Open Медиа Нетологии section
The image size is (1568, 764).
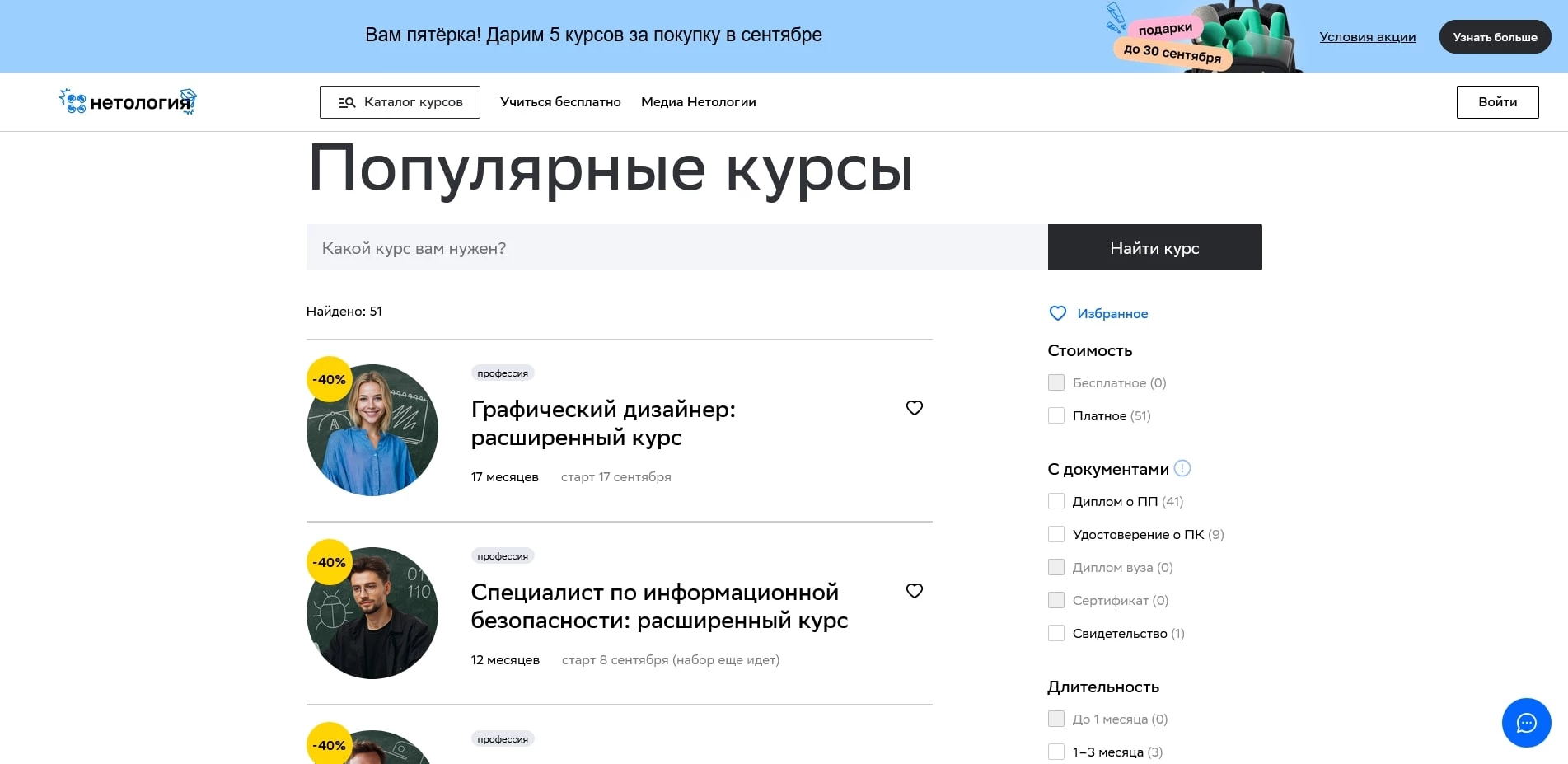[698, 102]
